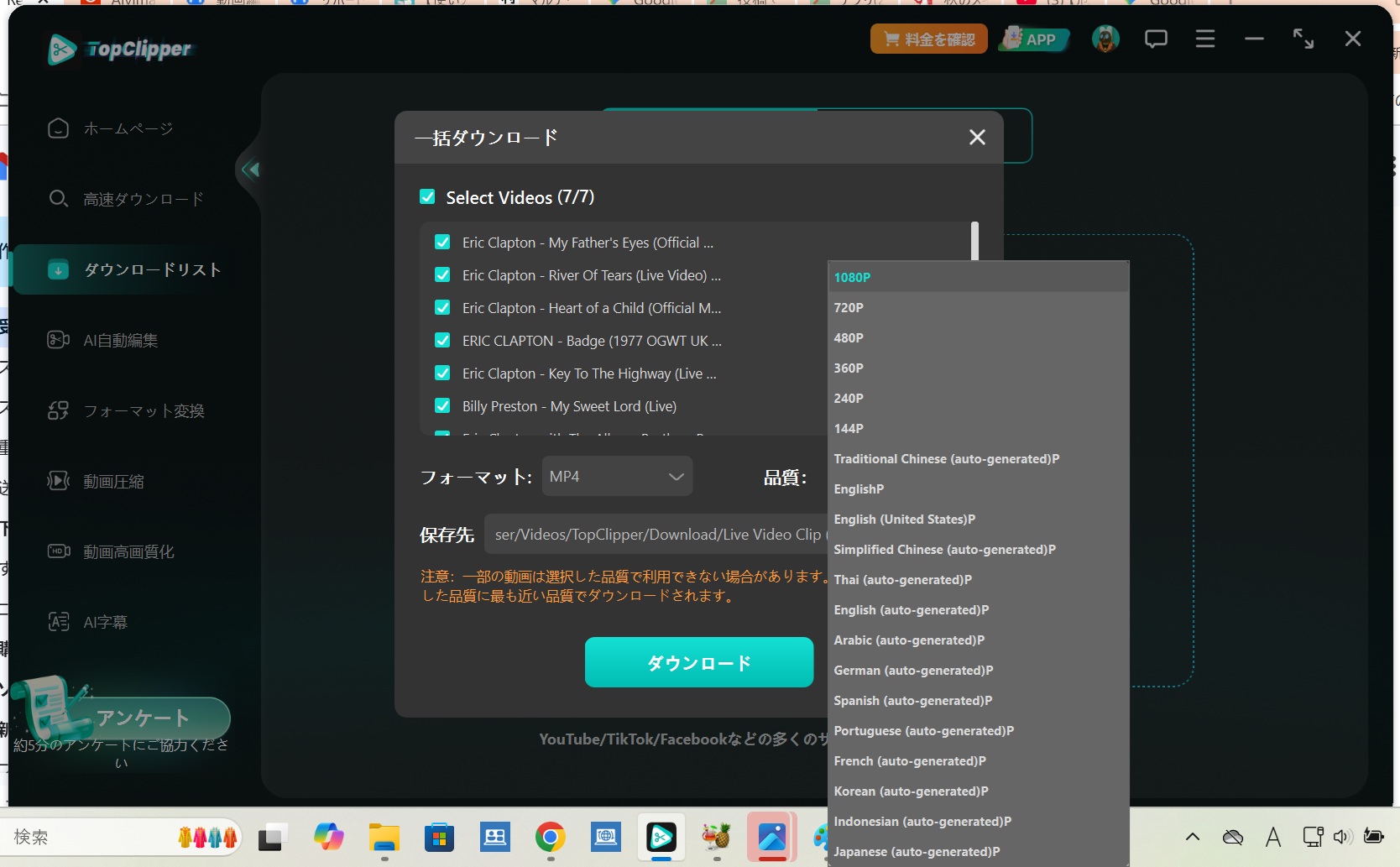Go to high-speed download (高速ダウンロード) in sidebar
Viewport: 1400px width, 867px height.
point(143,199)
